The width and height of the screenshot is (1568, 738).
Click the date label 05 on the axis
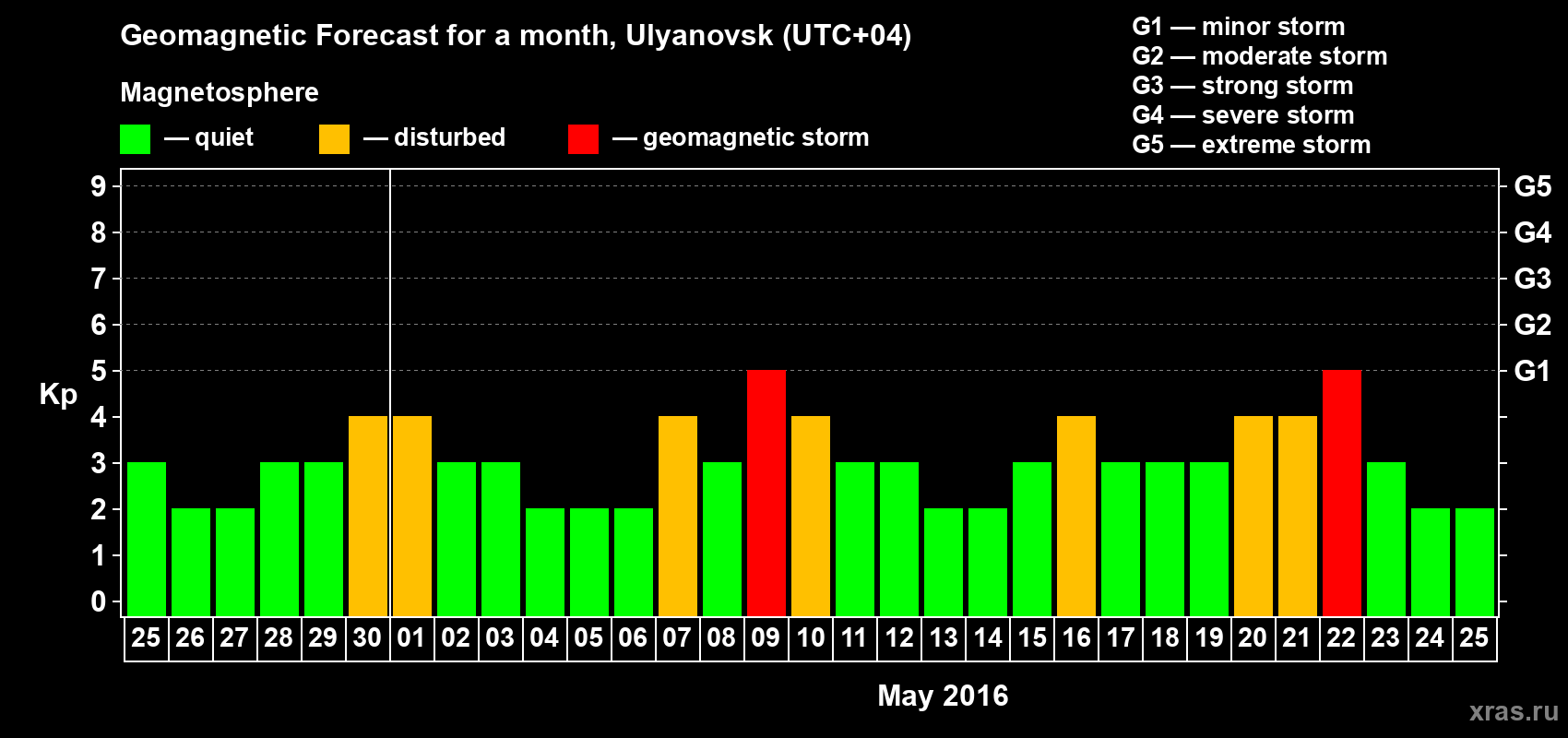point(588,638)
